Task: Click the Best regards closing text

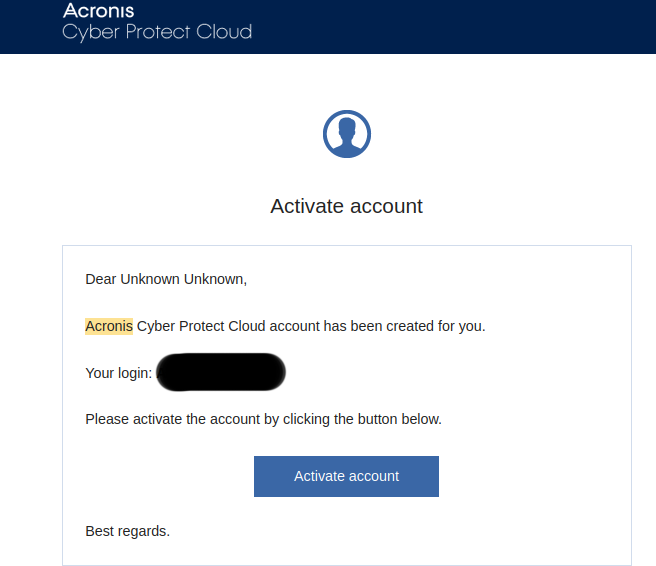Action: tap(128, 531)
